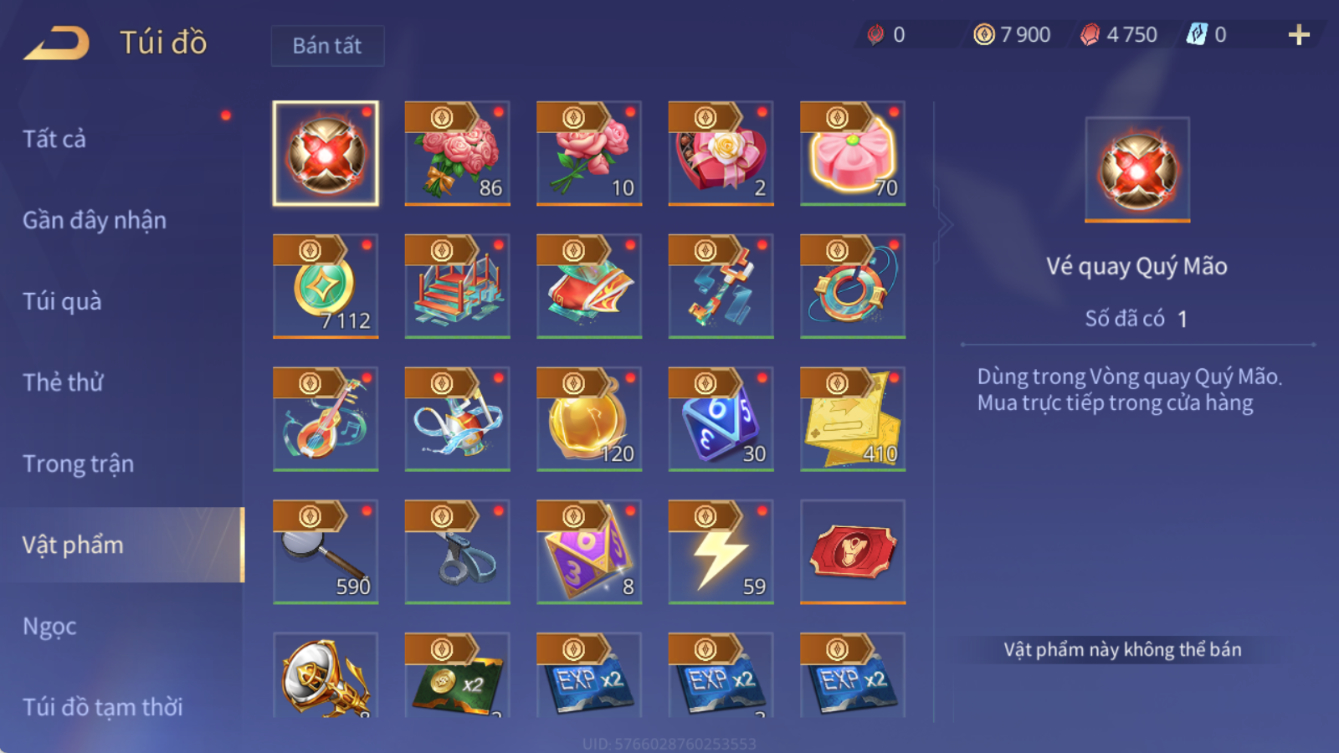Select the green coin item with 7 112
The width and height of the screenshot is (1339, 753).
click(325, 286)
